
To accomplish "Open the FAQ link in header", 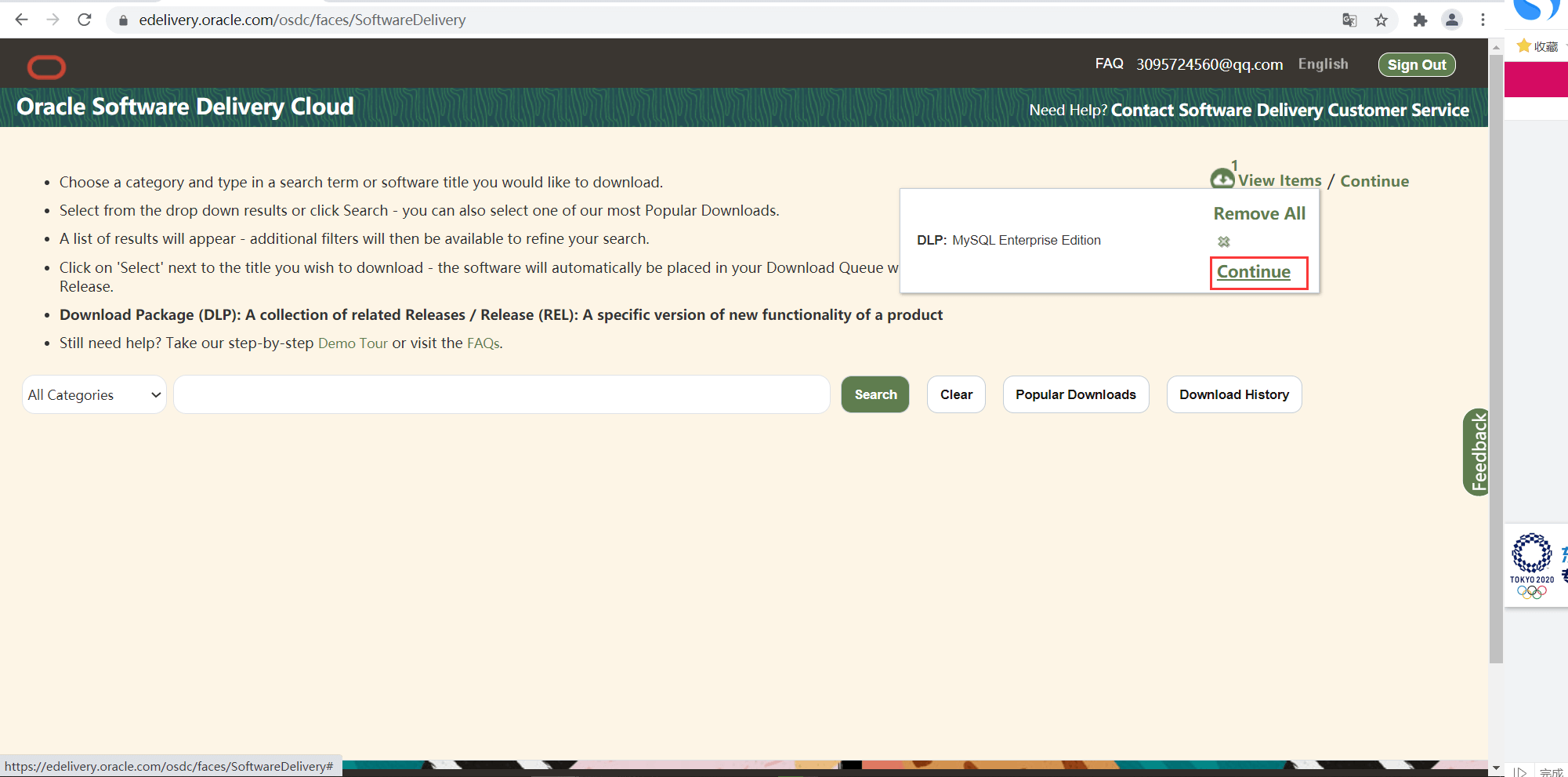I will (1109, 64).
